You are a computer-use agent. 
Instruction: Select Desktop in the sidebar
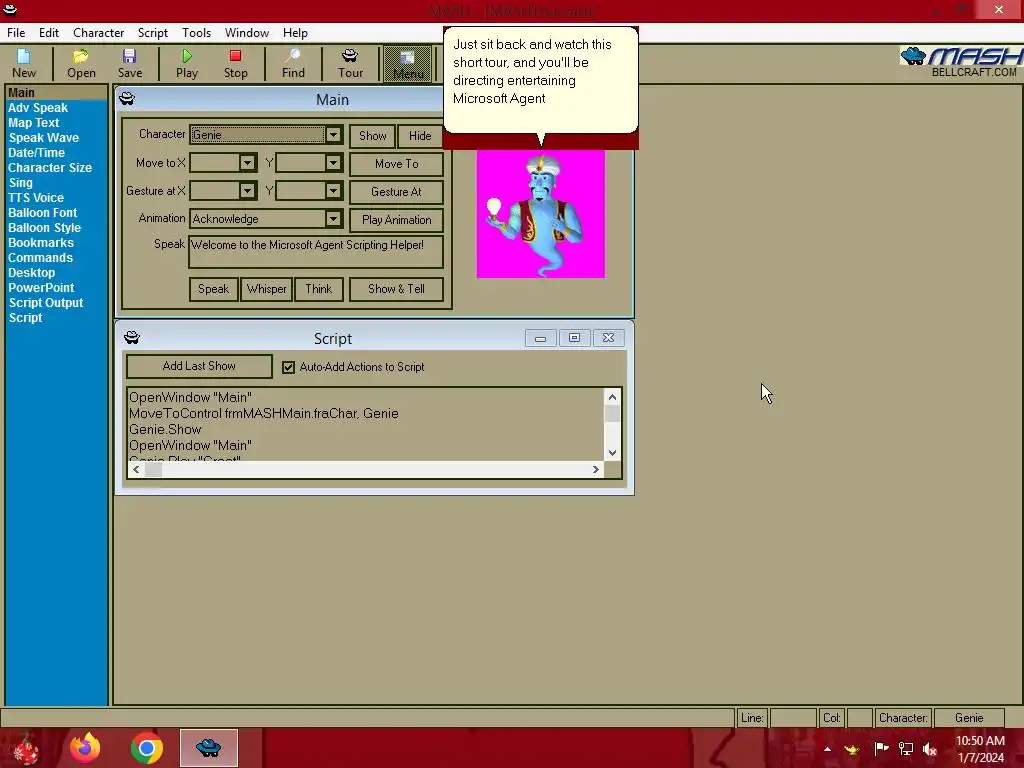pyautogui.click(x=31, y=273)
